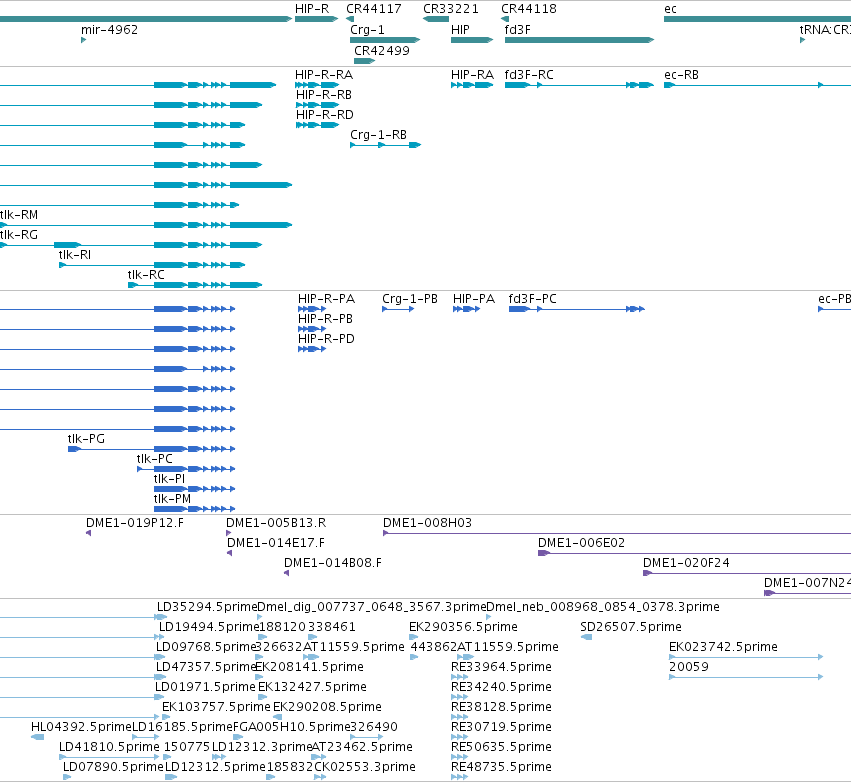Click the CR44118 gene label
This screenshot has width=851, height=782.
click(529, 9)
